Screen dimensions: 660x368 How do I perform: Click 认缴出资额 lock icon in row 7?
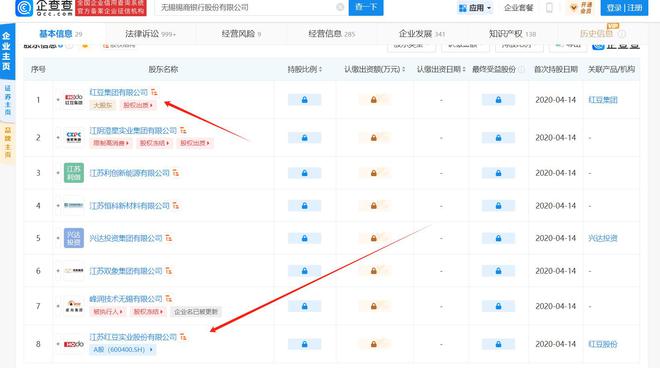(374, 306)
